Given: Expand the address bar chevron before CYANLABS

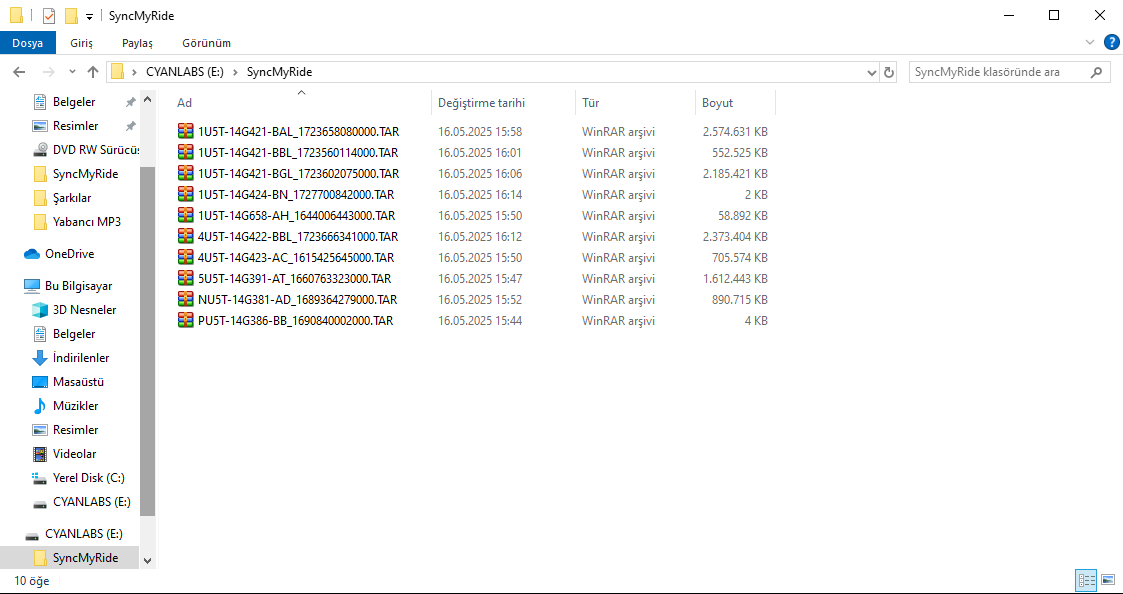Looking at the screenshot, I should [135, 72].
